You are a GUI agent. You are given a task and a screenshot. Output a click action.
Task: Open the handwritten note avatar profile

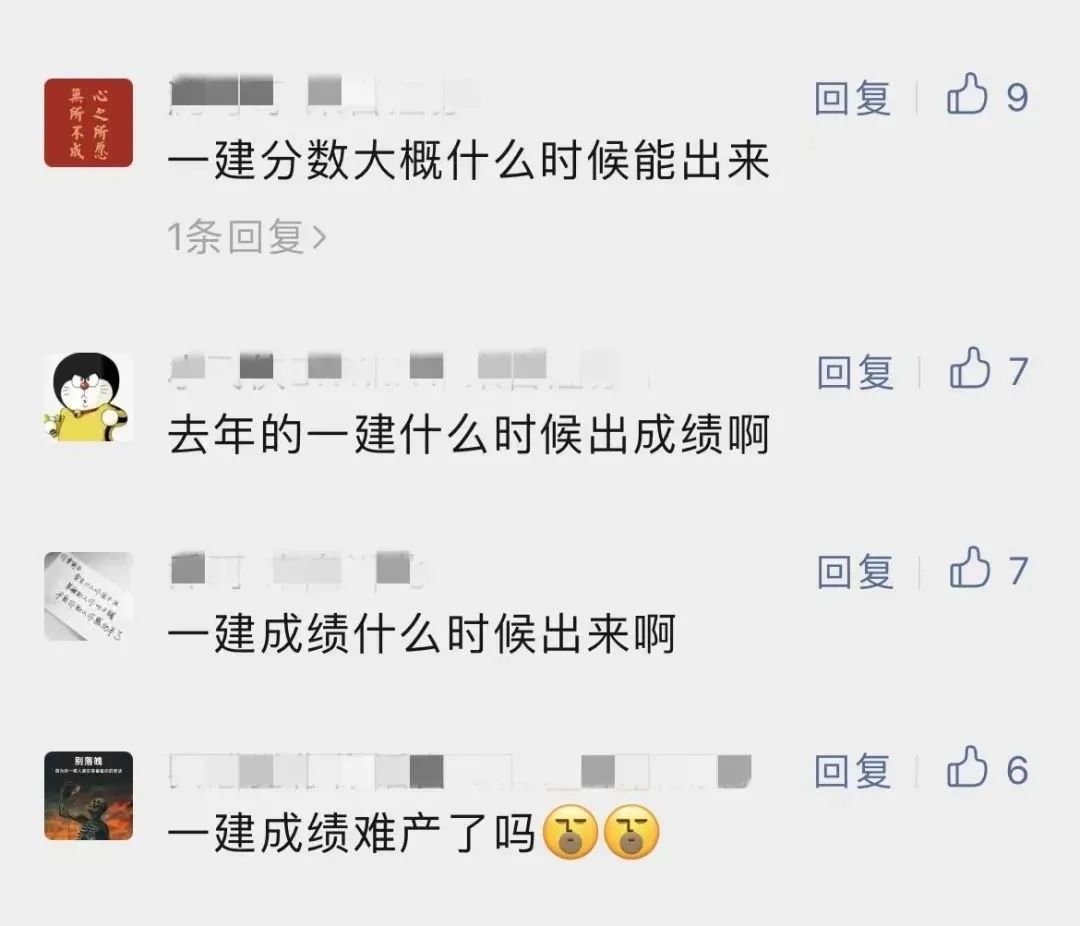point(88,597)
